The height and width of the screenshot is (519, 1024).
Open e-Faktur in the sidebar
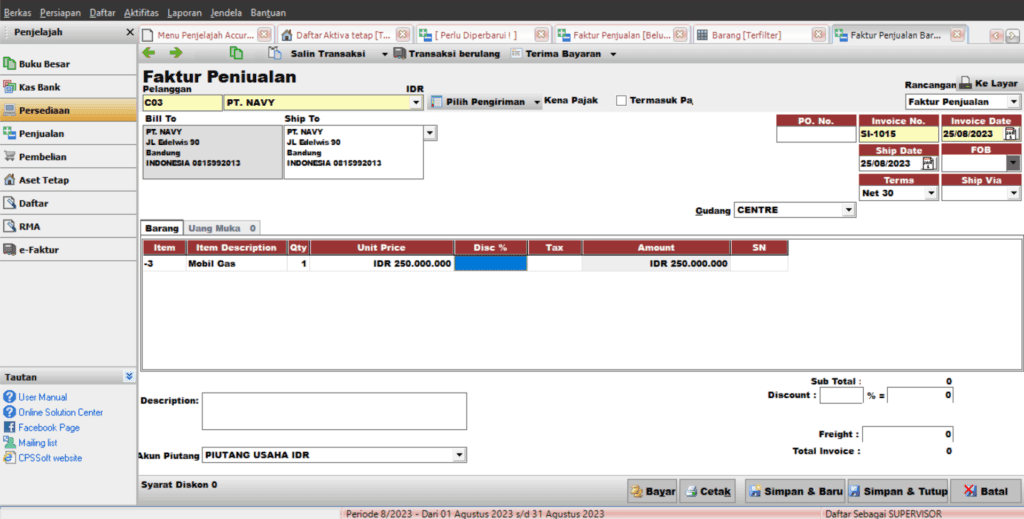coord(69,249)
